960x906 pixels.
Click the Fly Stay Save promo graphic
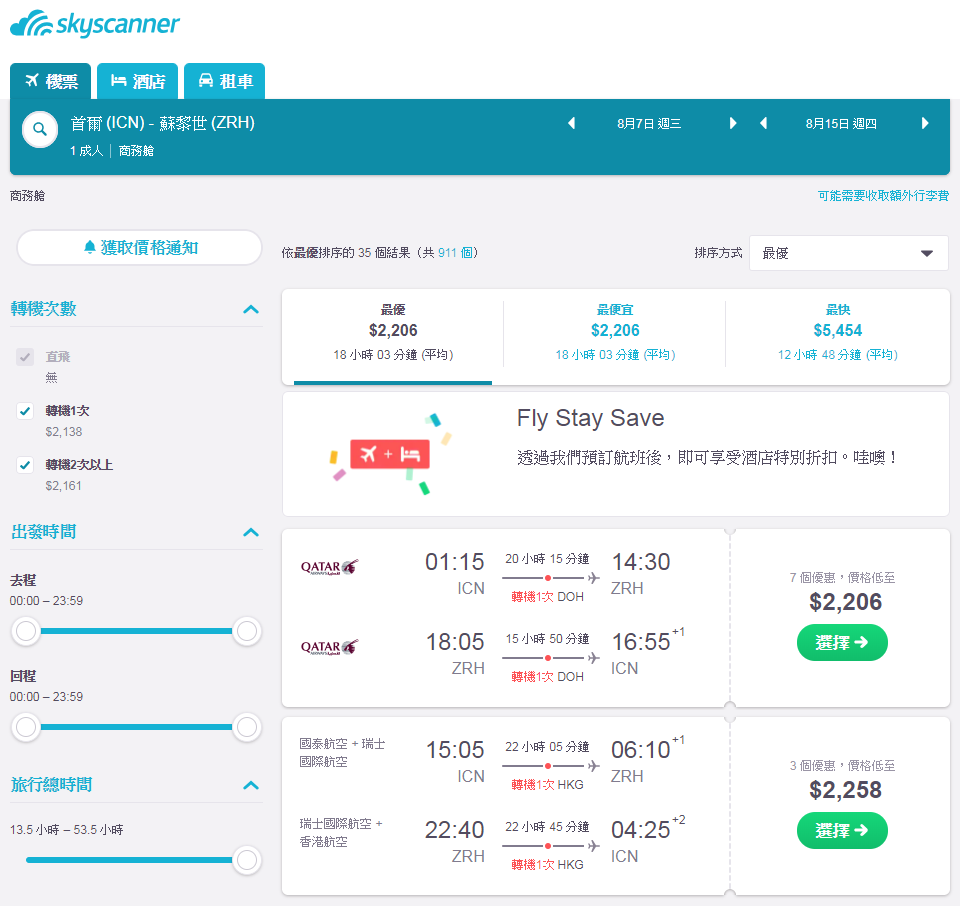point(390,454)
